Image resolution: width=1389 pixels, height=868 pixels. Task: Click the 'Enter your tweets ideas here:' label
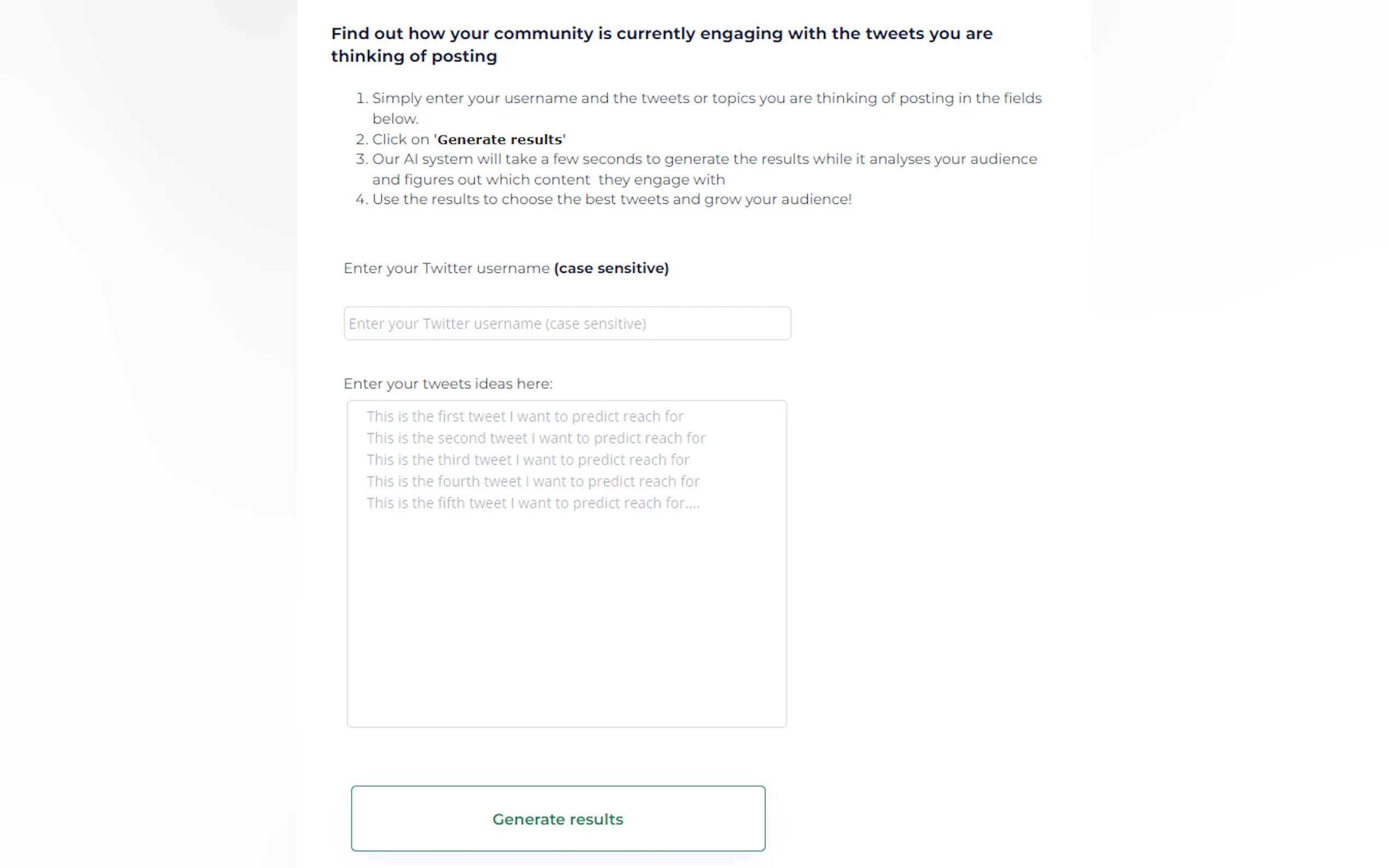tap(448, 384)
